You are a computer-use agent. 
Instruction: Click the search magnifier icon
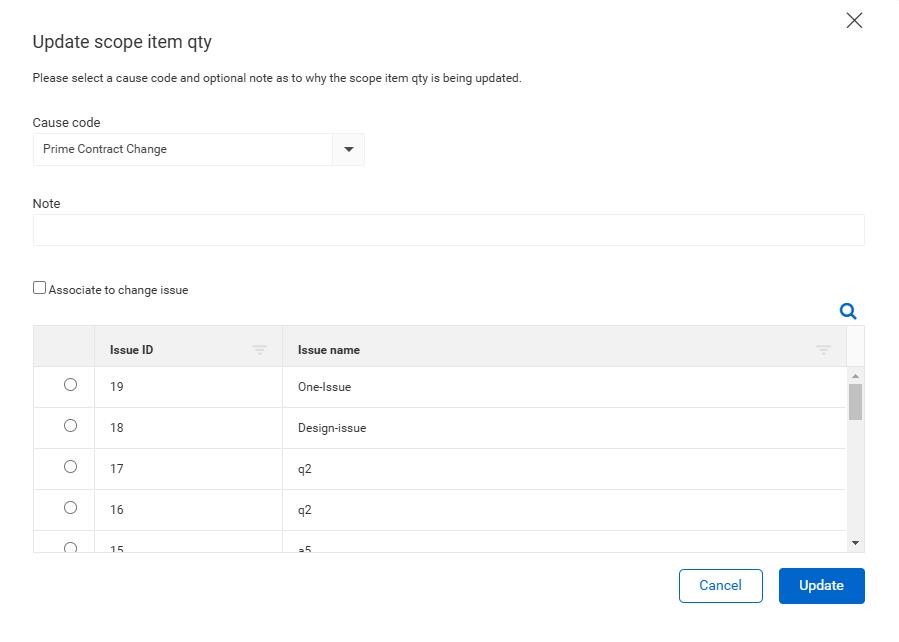pyautogui.click(x=848, y=311)
